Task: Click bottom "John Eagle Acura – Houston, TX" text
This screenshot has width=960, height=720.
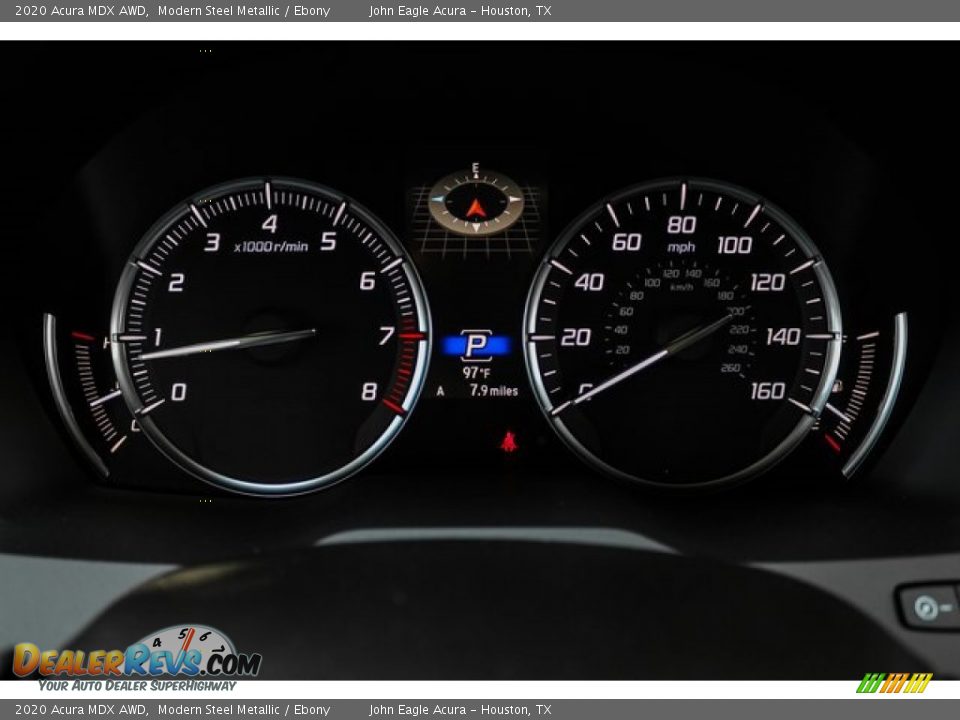Action: point(460,710)
